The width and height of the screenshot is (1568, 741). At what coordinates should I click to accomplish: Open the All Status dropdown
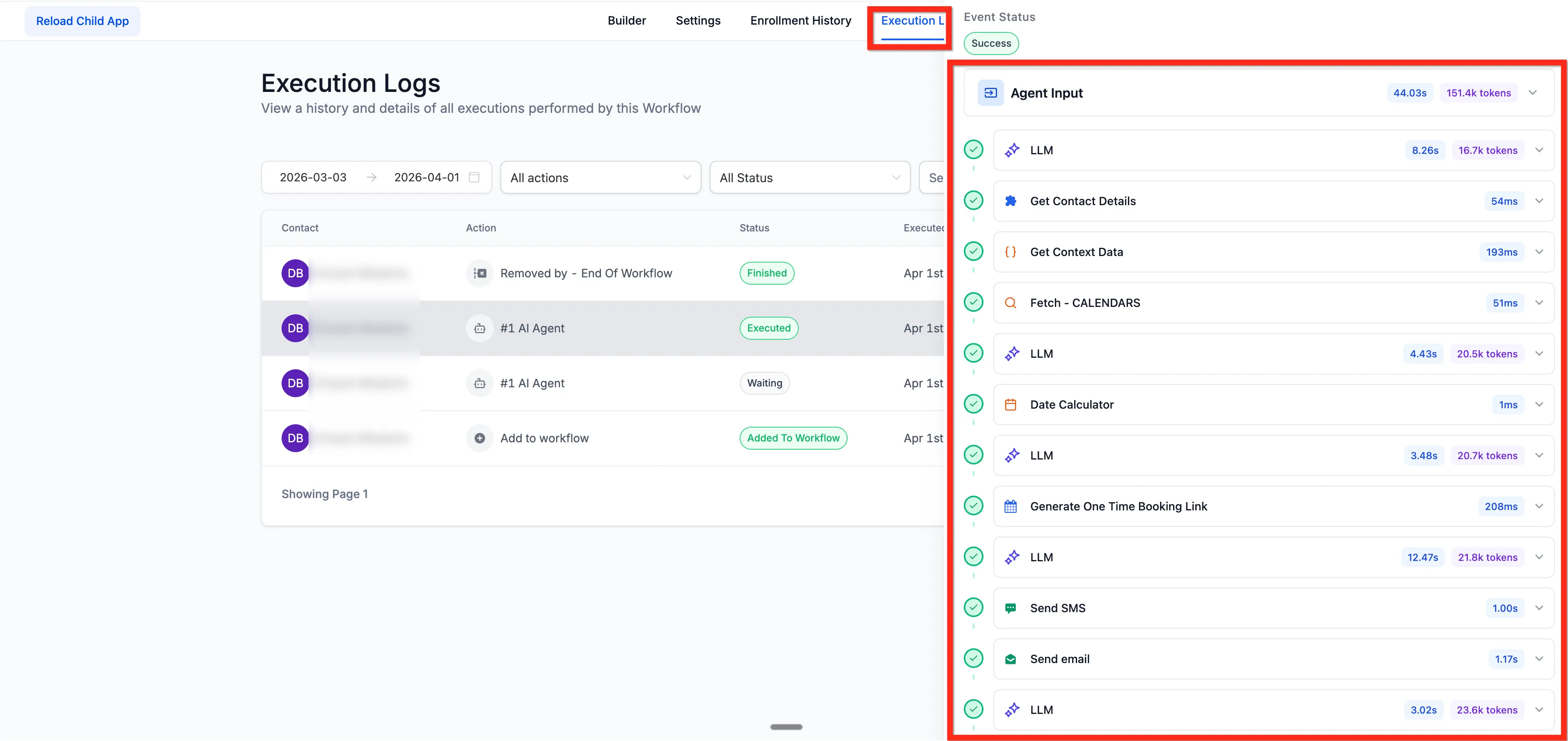point(809,177)
